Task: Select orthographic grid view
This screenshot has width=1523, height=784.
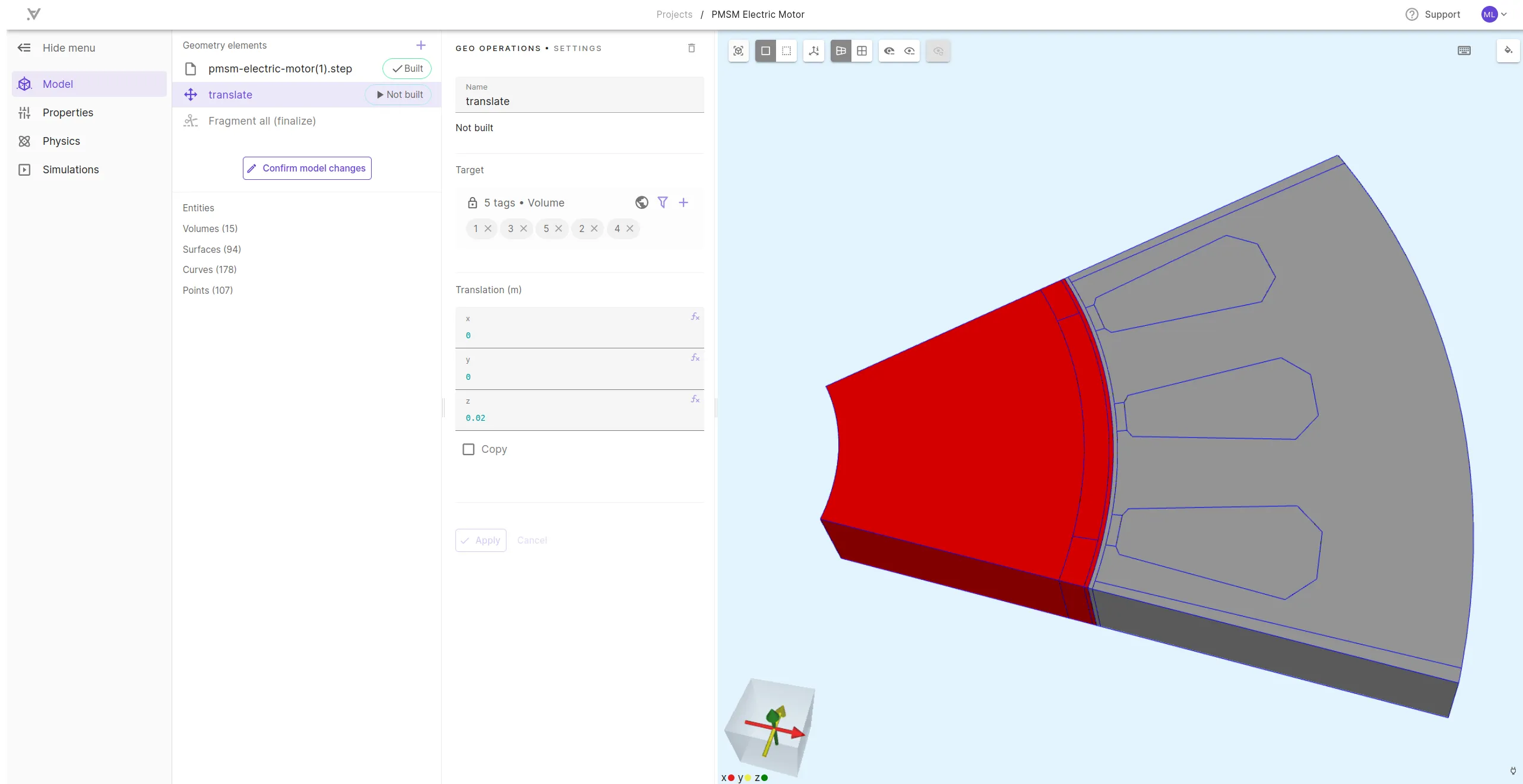Action: click(x=862, y=51)
